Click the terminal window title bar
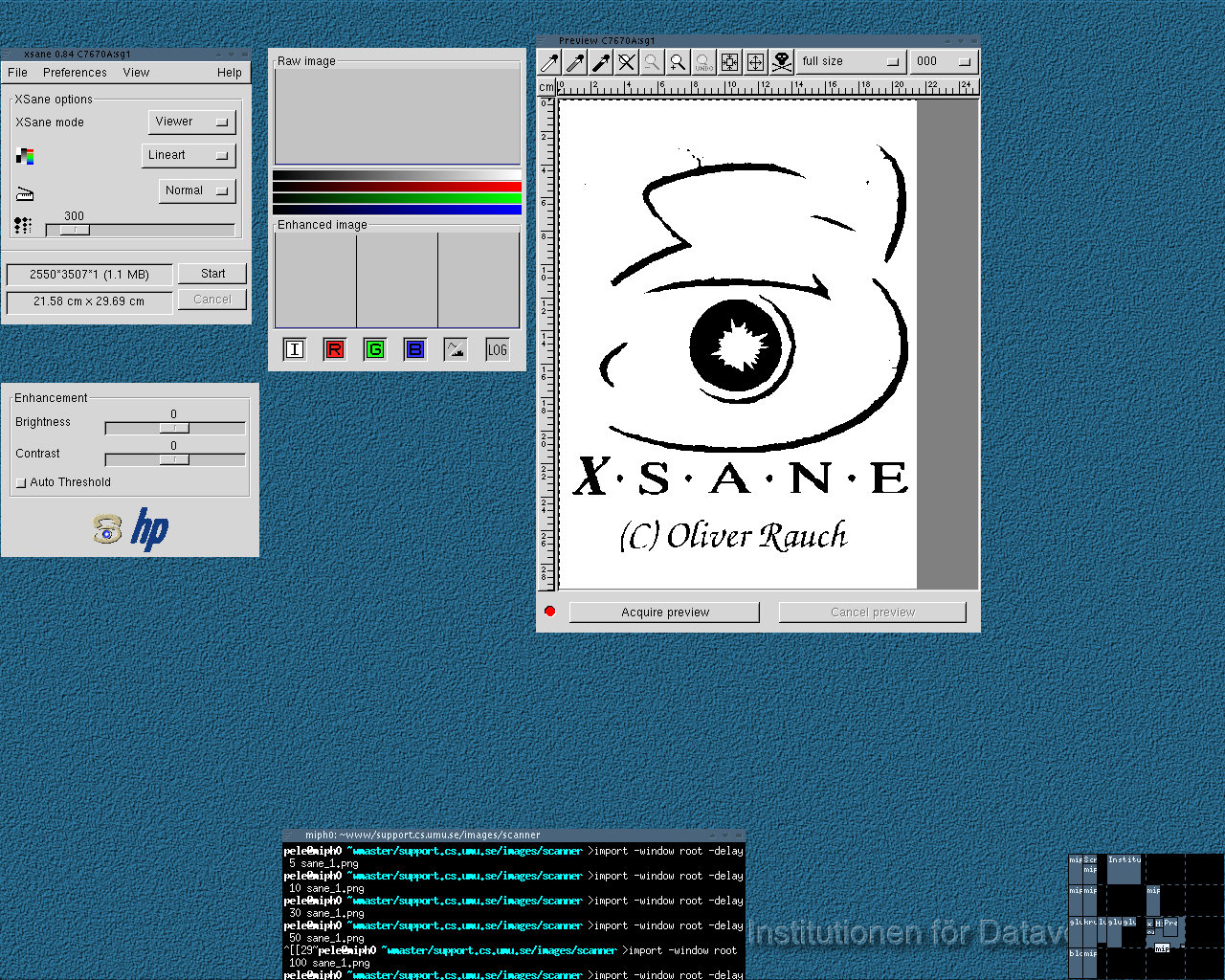 click(x=514, y=835)
